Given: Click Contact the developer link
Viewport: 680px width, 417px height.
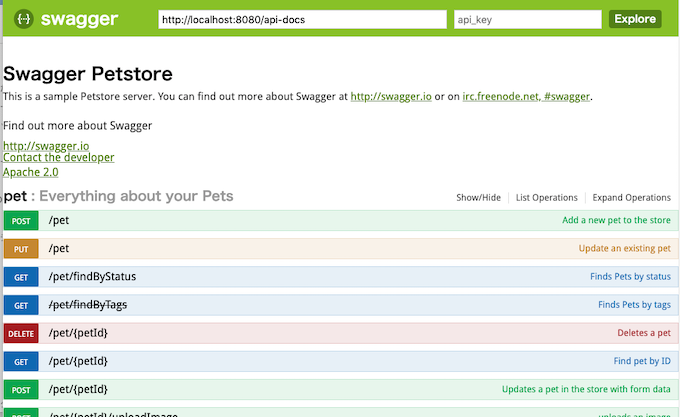Looking at the screenshot, I should (59, 157).
